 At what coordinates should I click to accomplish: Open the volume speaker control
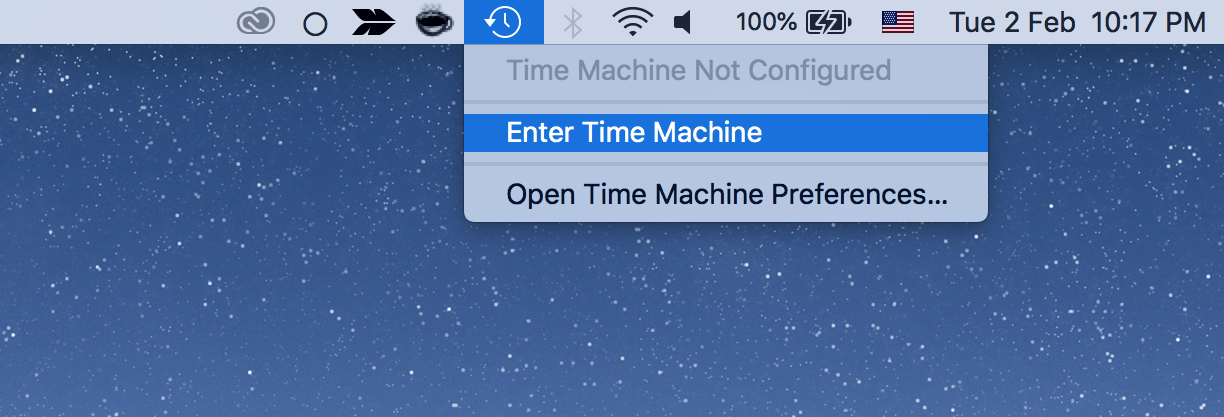pyautogui.click(x=684, y=22)
